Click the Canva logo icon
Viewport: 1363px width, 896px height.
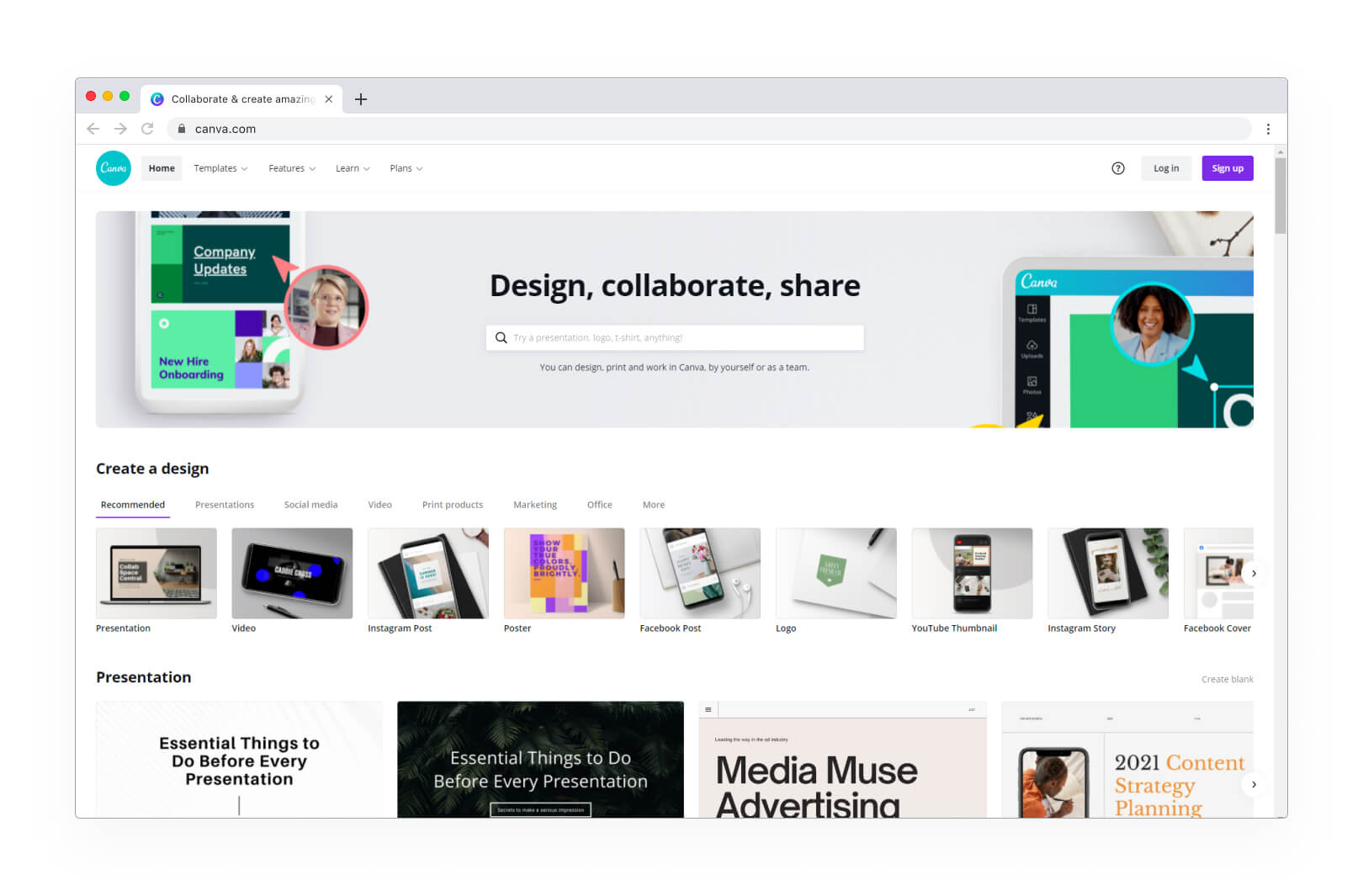tap(114, 168)
